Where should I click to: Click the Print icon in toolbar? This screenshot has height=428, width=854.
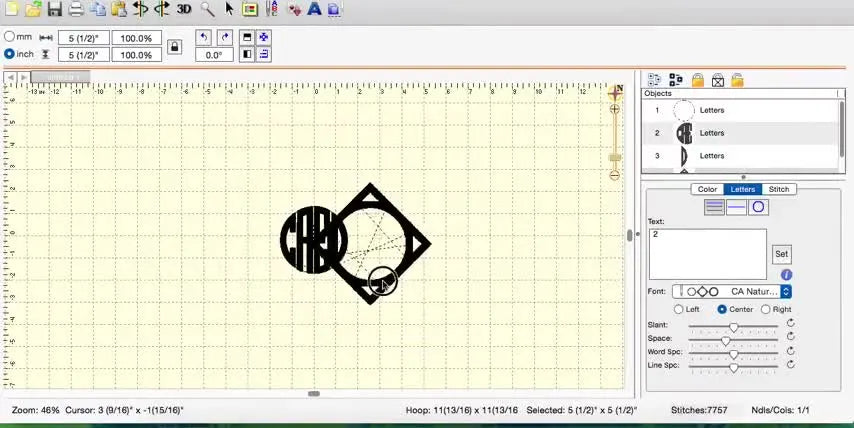coord(76,9)
